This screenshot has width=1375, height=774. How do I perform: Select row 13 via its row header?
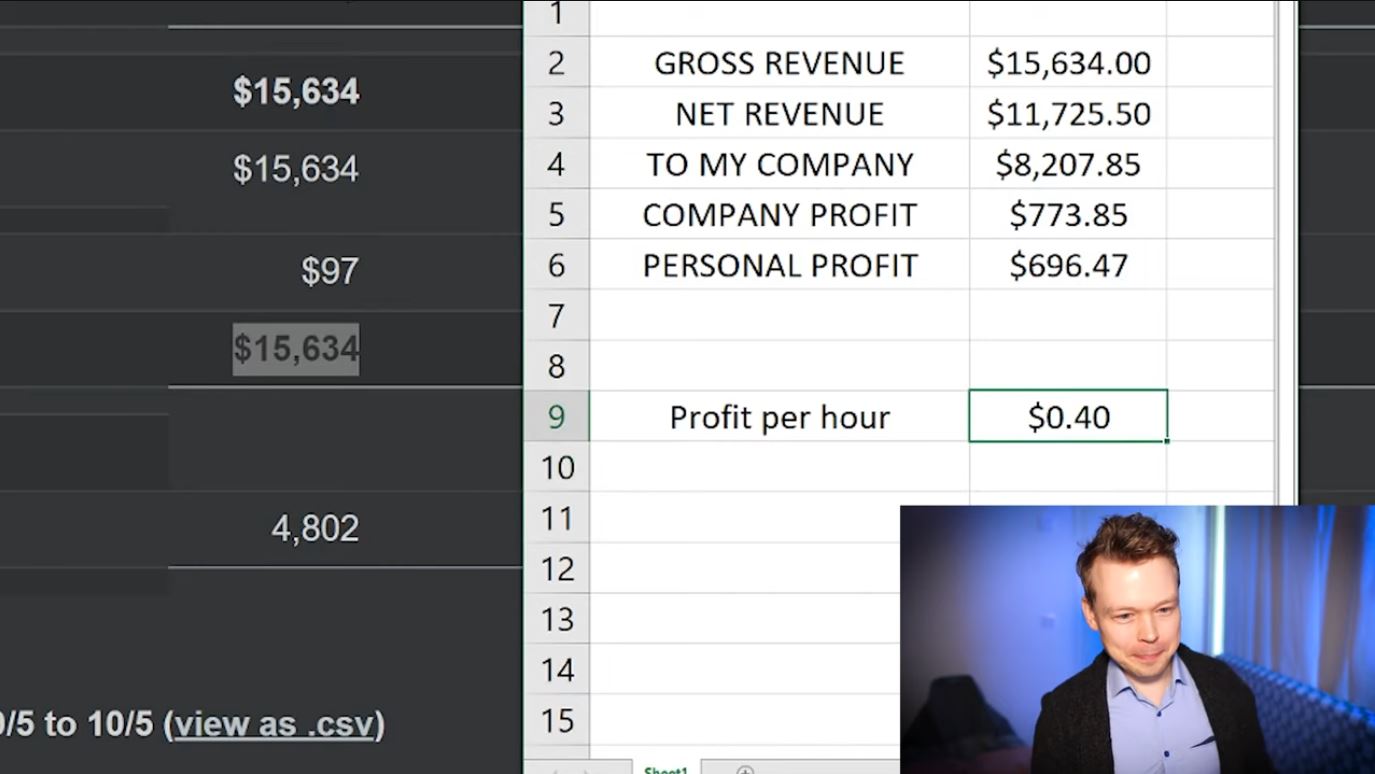click(556, 619)
